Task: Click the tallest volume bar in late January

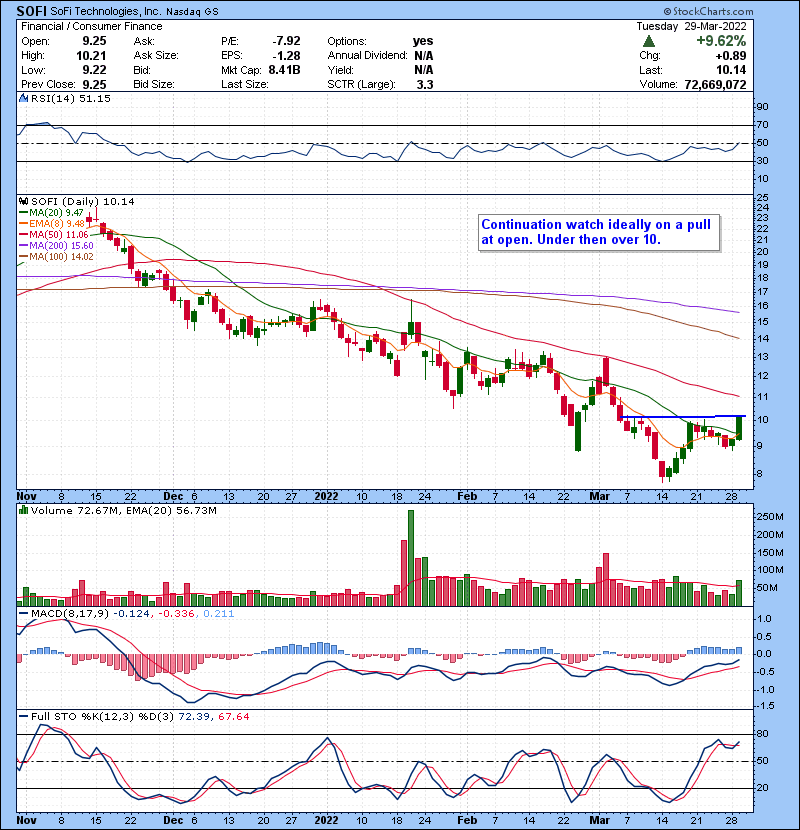Action: (411, 558)
